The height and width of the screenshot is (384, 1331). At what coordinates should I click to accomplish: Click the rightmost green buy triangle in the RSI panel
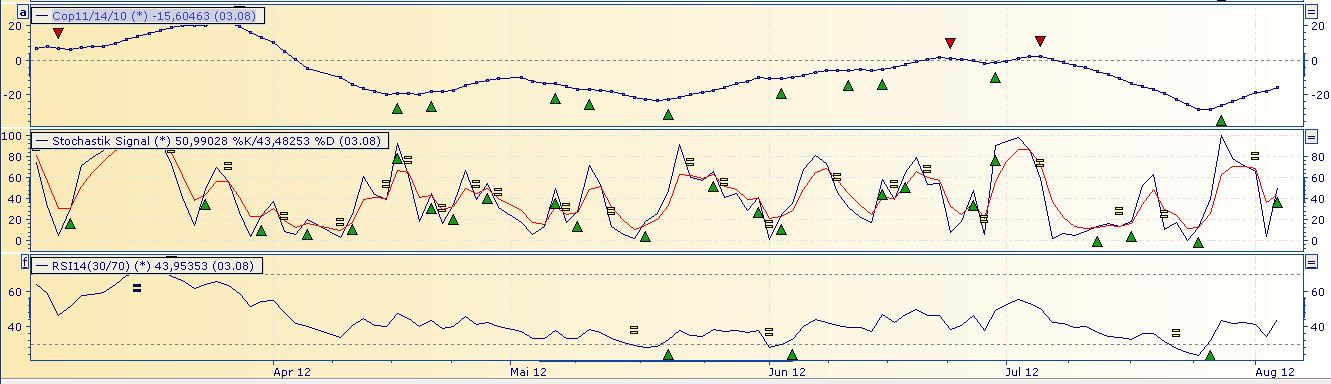[1210, 355]
